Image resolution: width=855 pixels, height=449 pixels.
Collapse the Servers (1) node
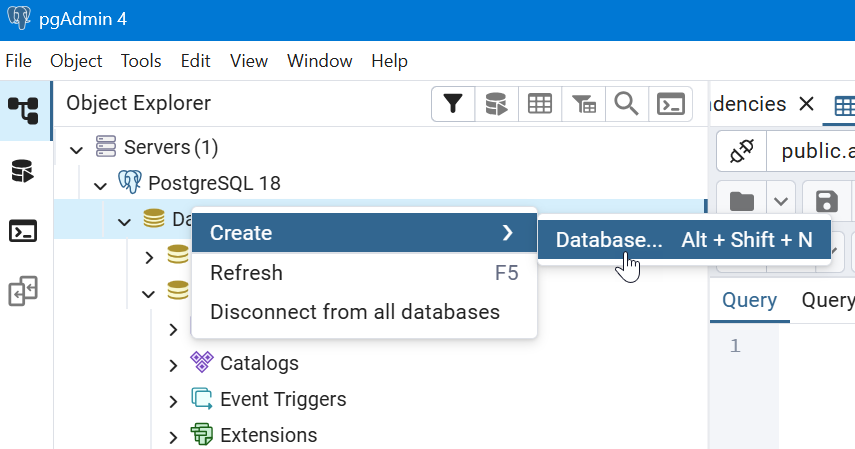[x=76, y=149]
